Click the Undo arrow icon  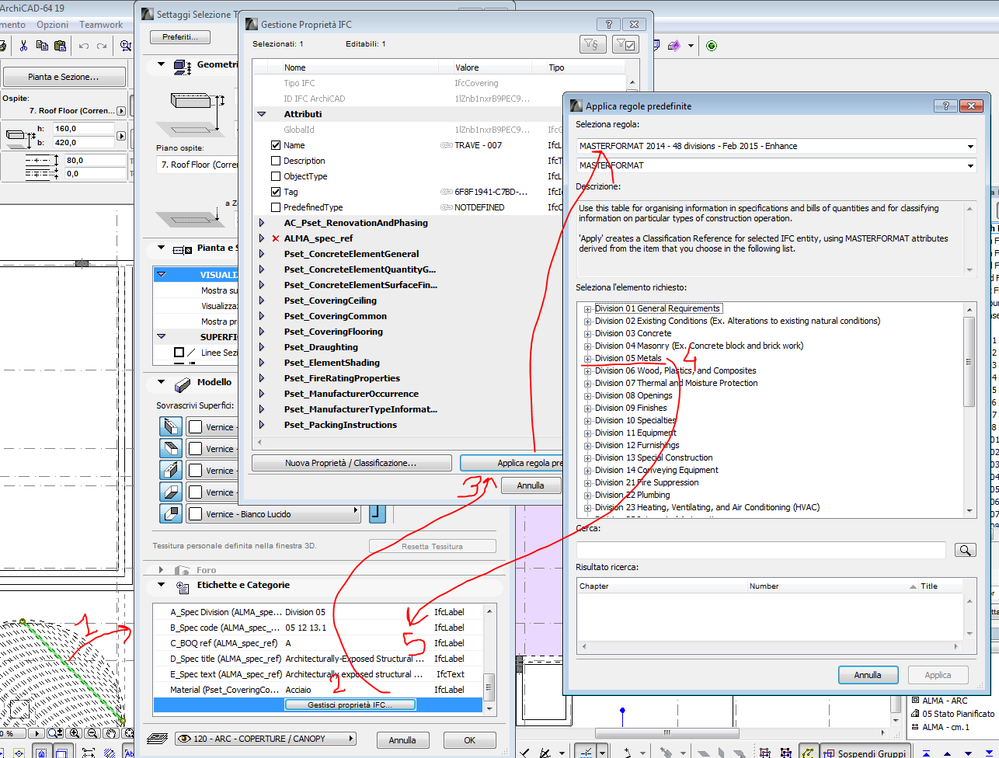83,46
